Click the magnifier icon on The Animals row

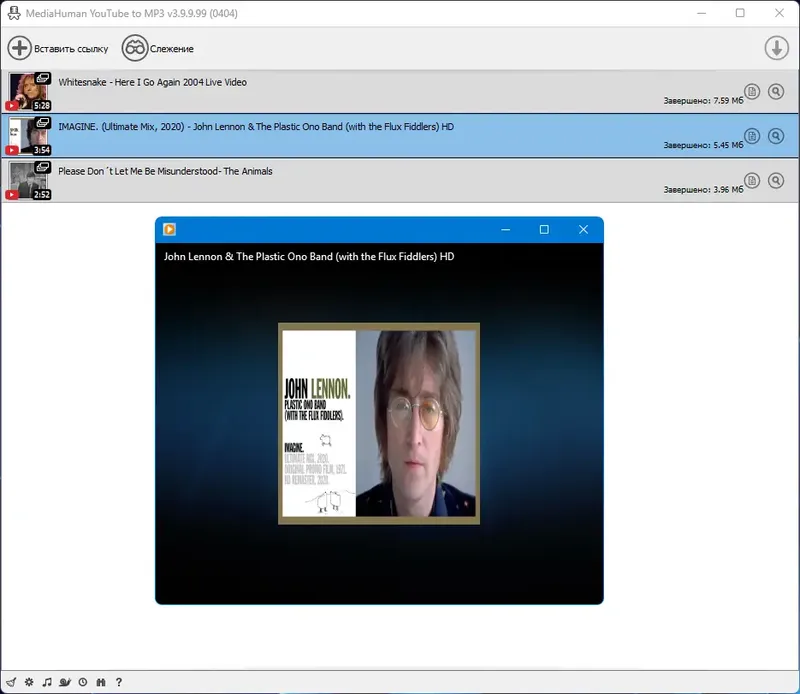776,180
